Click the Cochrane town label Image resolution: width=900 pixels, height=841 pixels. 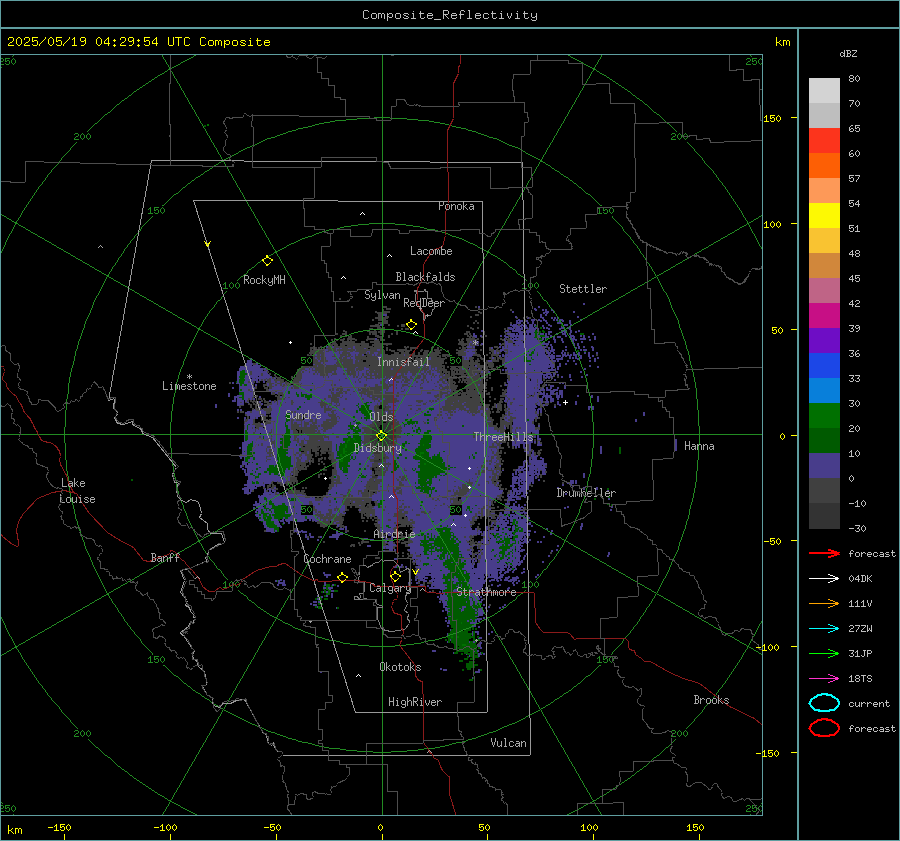(327, 559)
